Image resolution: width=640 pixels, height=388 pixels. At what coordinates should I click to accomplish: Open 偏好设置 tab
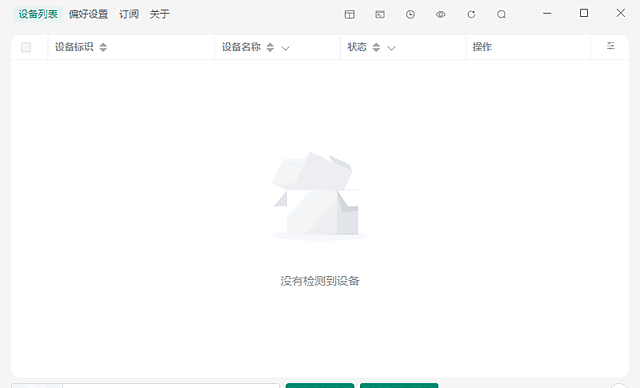coord(88,14)
